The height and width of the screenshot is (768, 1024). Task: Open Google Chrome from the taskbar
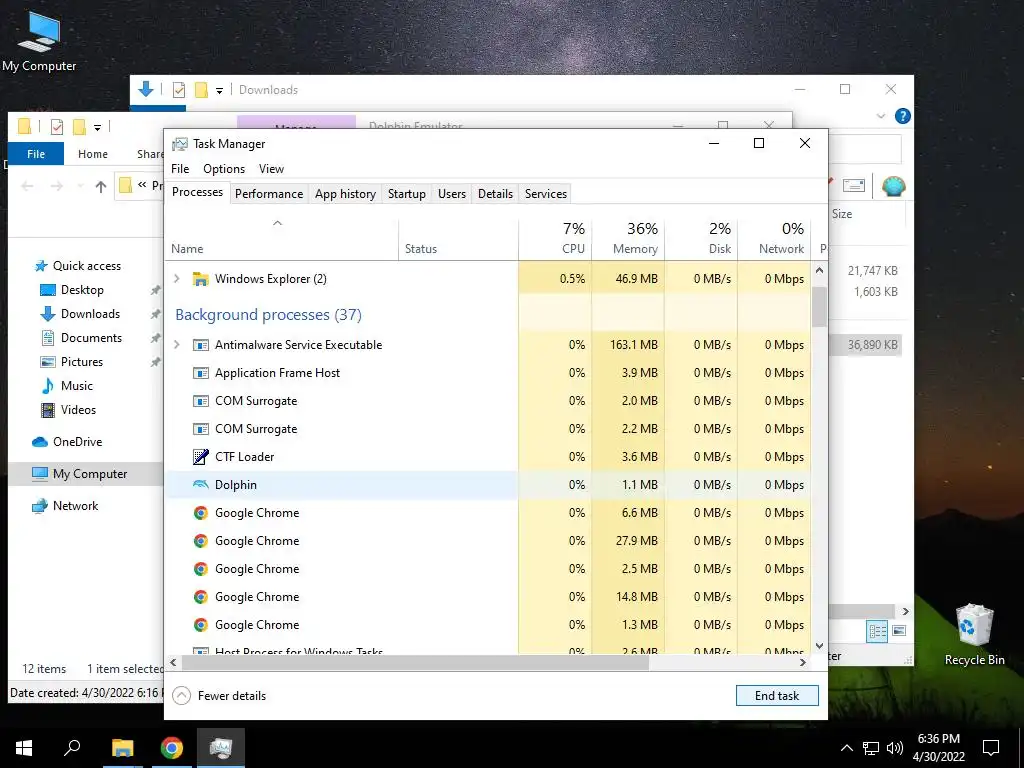172,748
